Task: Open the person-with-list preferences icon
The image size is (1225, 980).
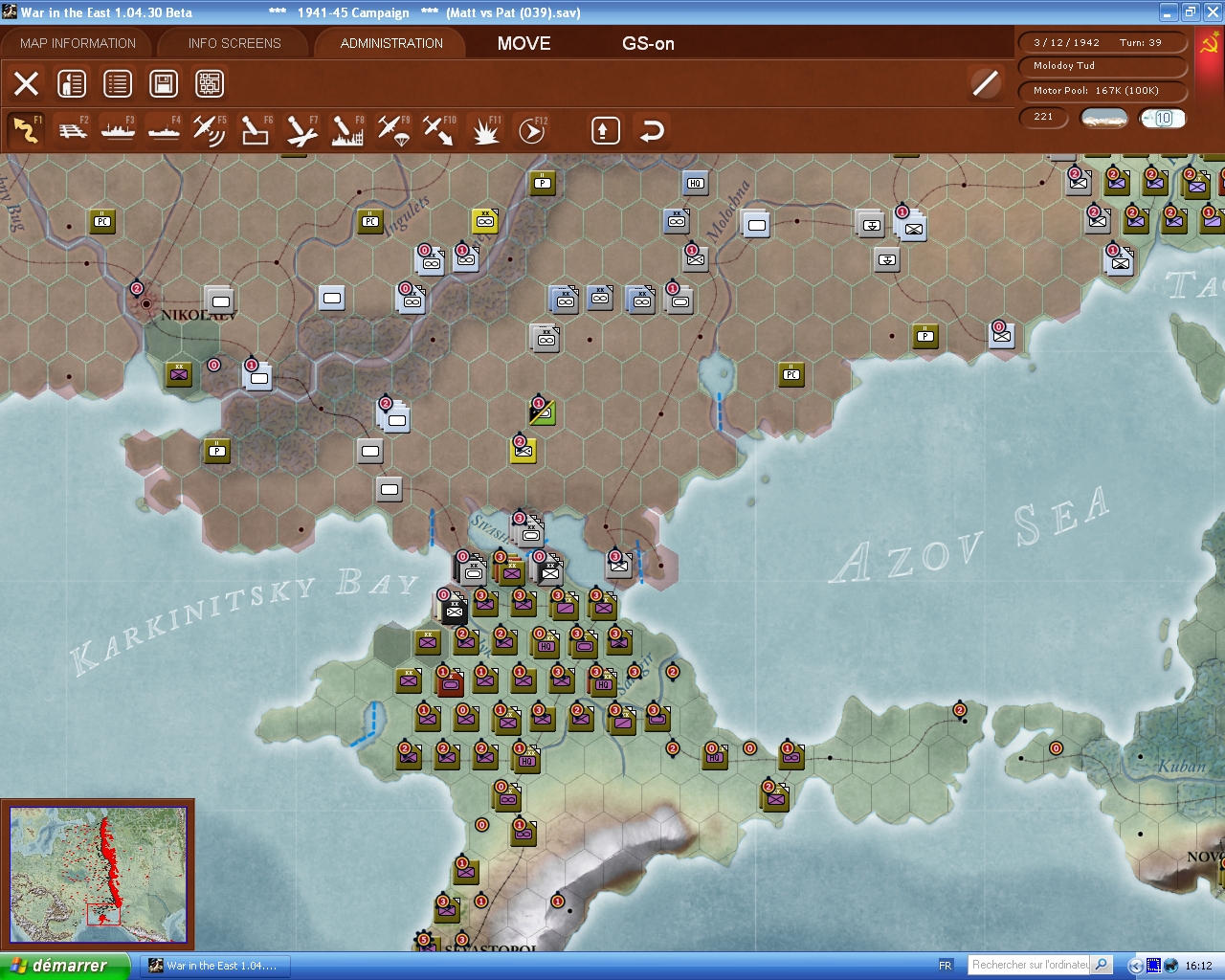Action: 72,83
